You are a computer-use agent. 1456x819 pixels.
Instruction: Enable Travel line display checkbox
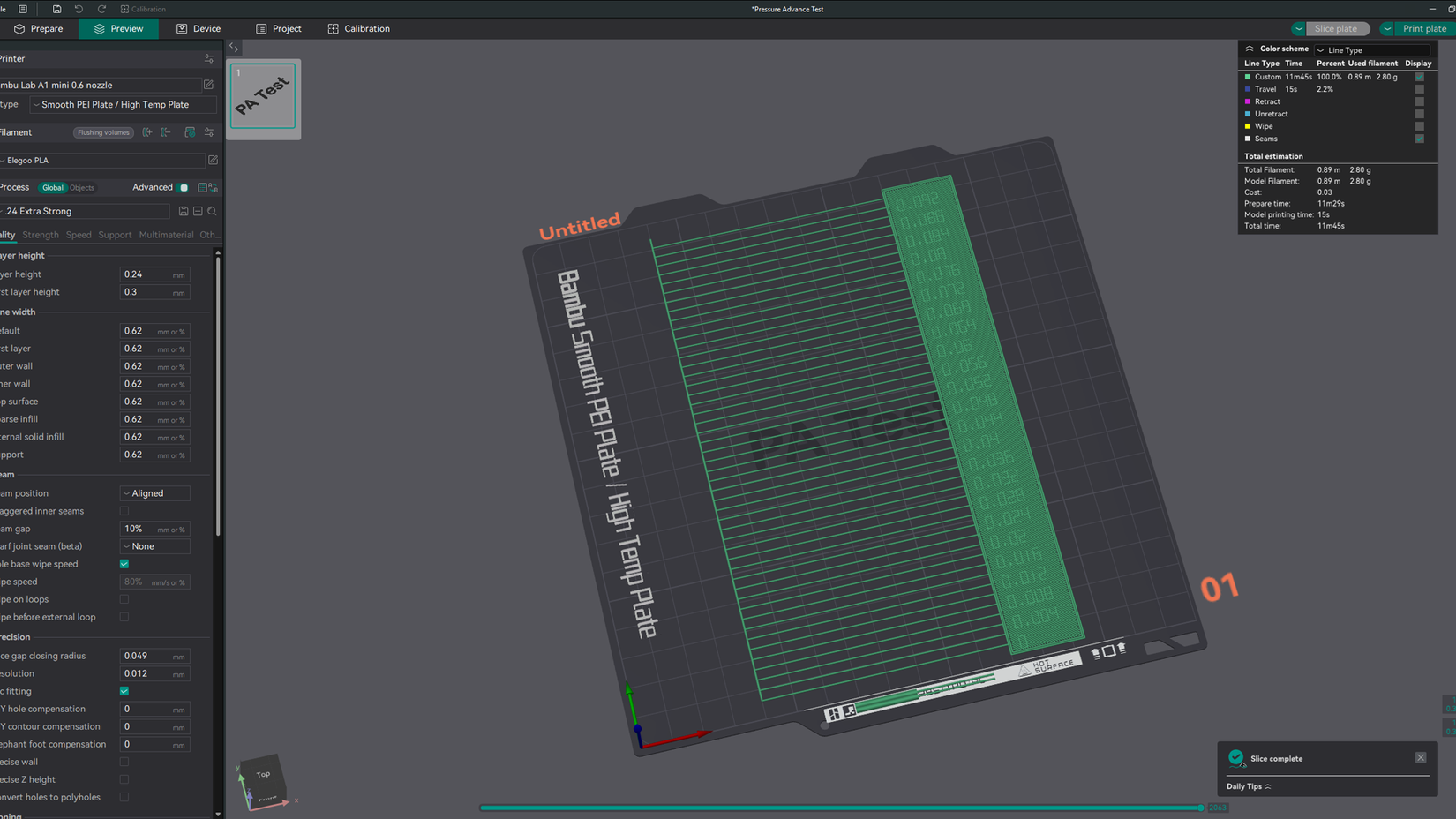(1419, 89)
